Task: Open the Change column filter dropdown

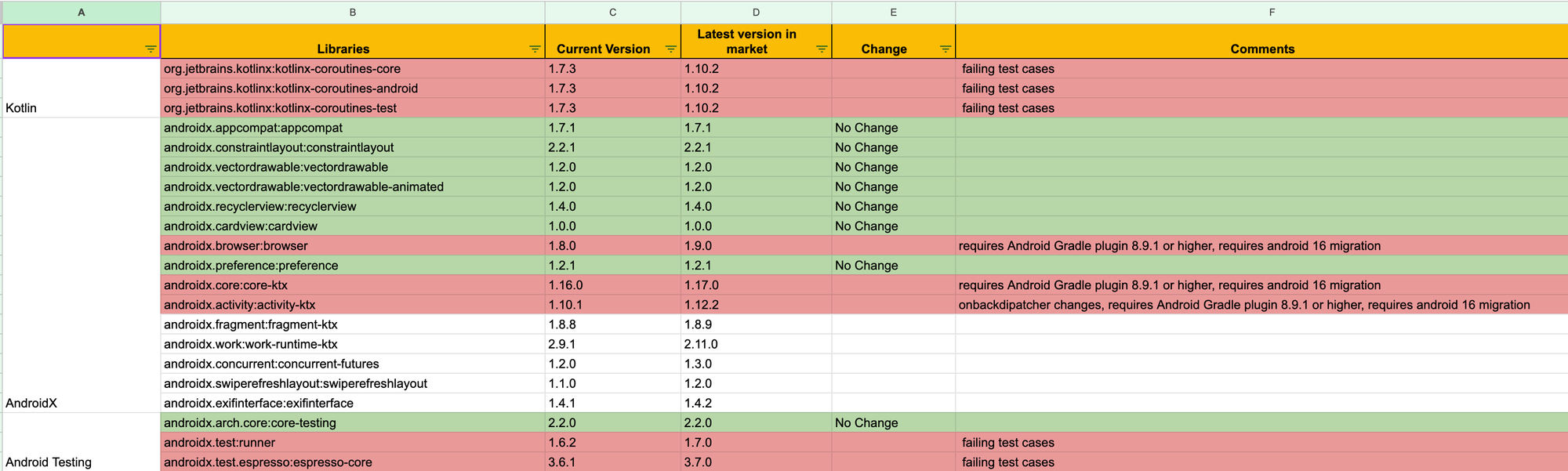Action: coord(946,49)
